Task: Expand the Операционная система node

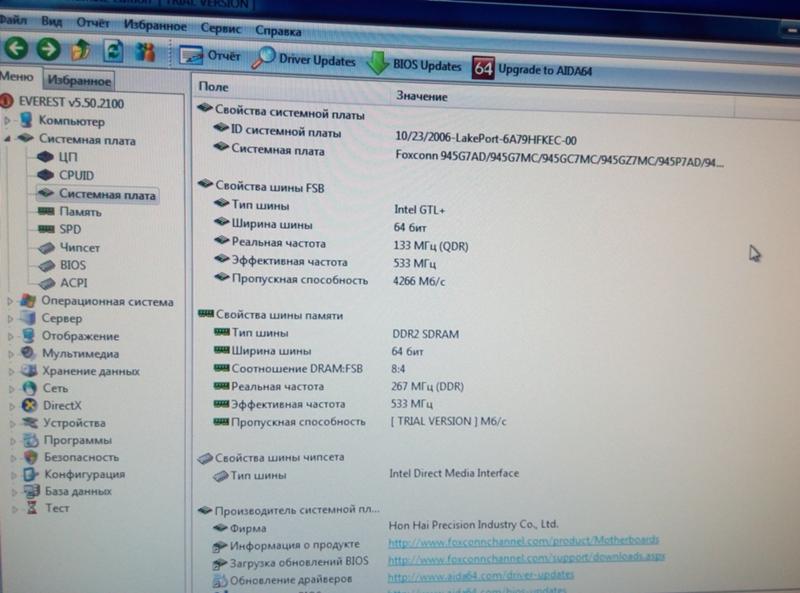Action: pos(10,301)
